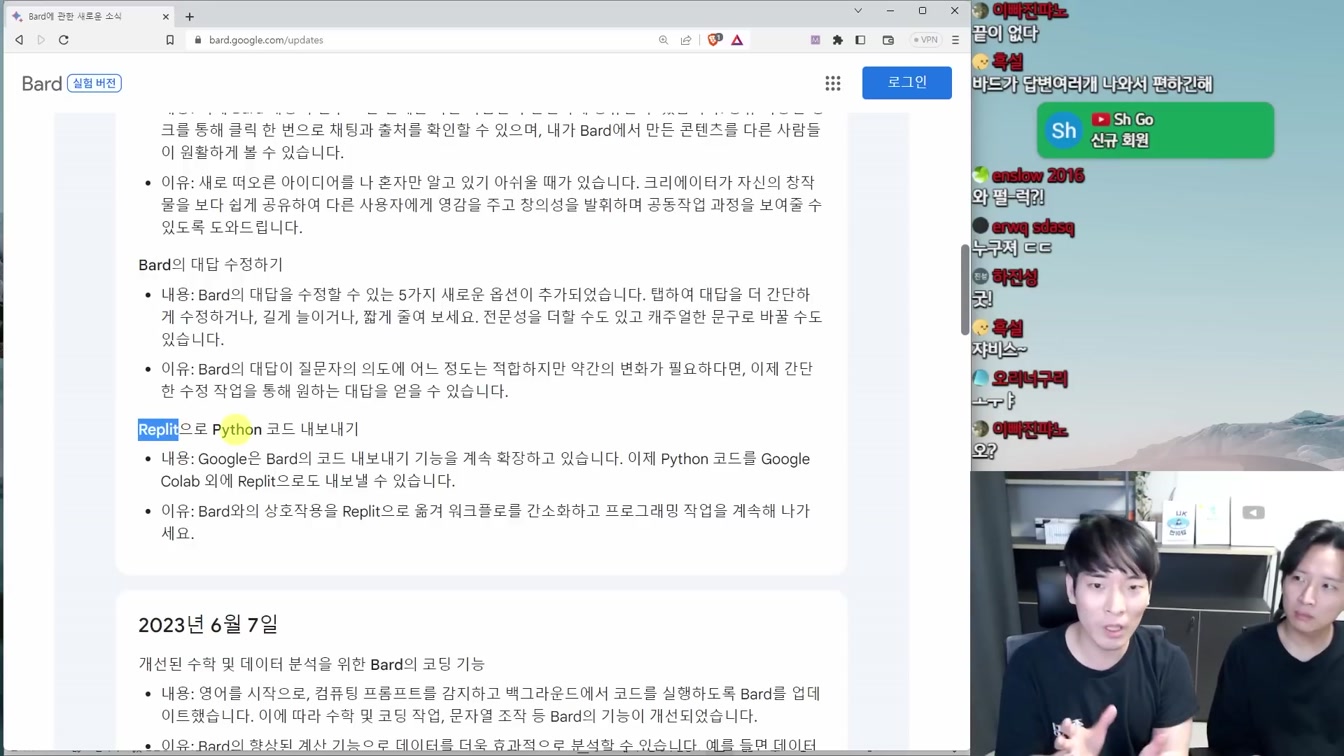Viewport: 1344px width, 756px height.
Task: Click chat message 바드가 답변여러개 나와서 편하긴해
Action: (x=1092, y=84)
